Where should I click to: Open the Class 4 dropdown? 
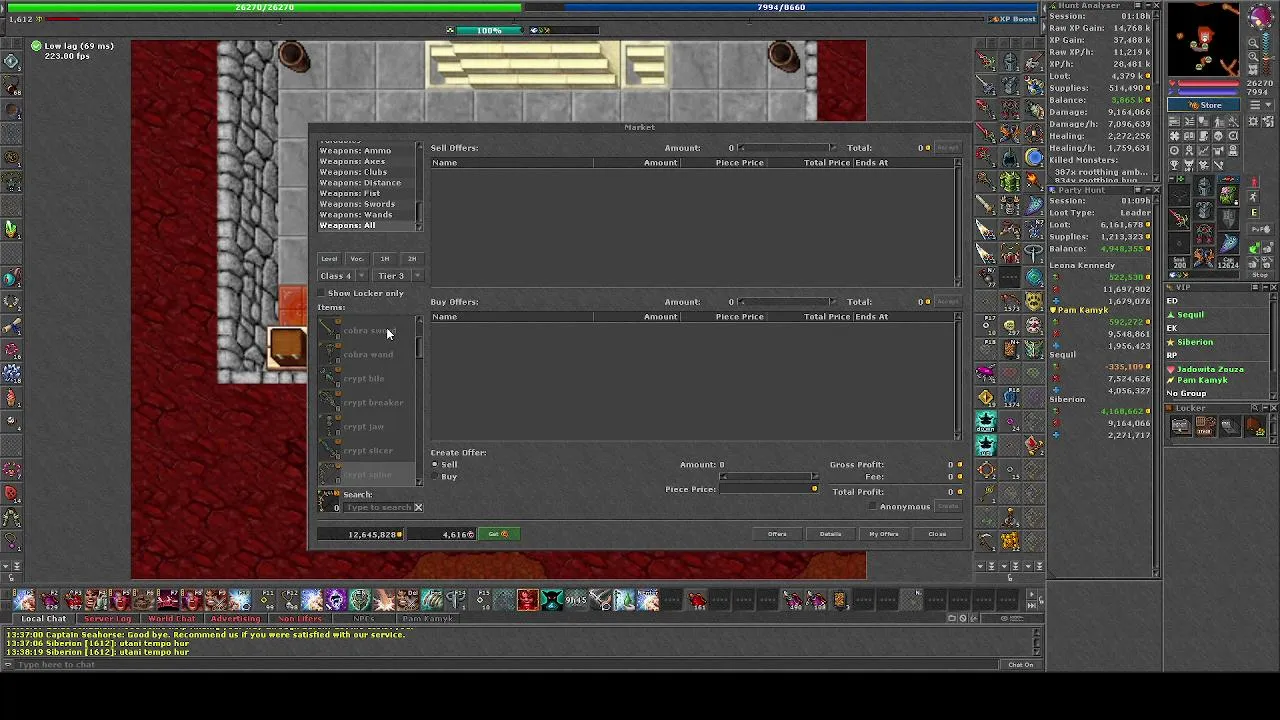[x=342, y=276]
